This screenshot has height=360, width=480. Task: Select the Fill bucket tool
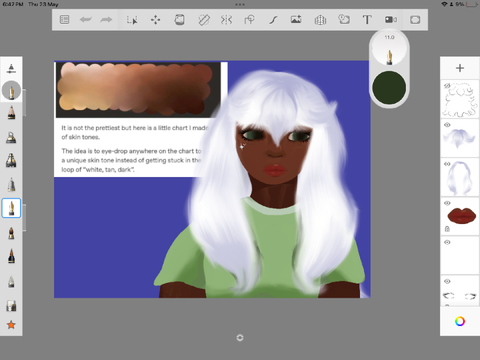click(x=179, y=20)
